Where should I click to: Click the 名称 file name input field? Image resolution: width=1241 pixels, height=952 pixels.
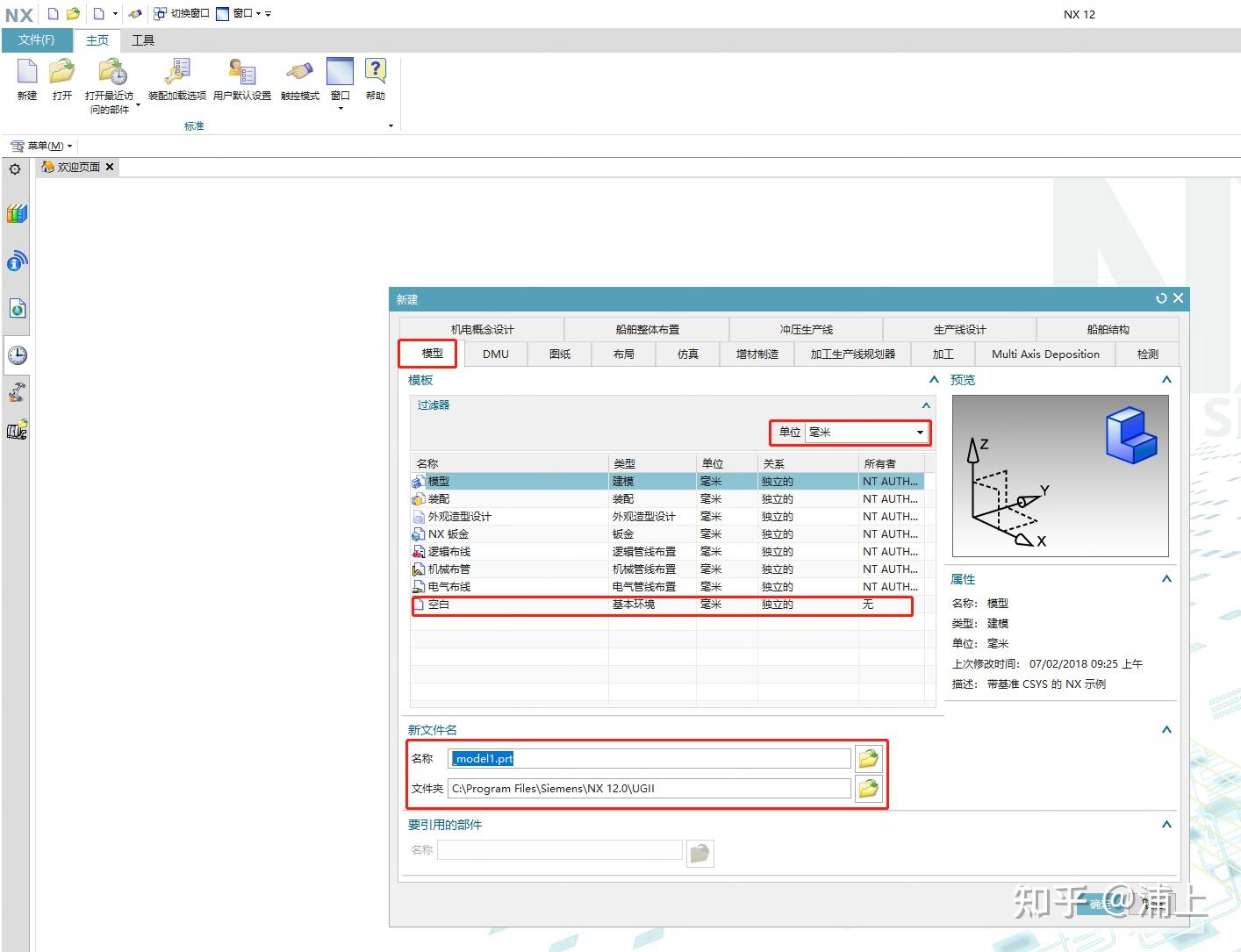click(649, 759)
